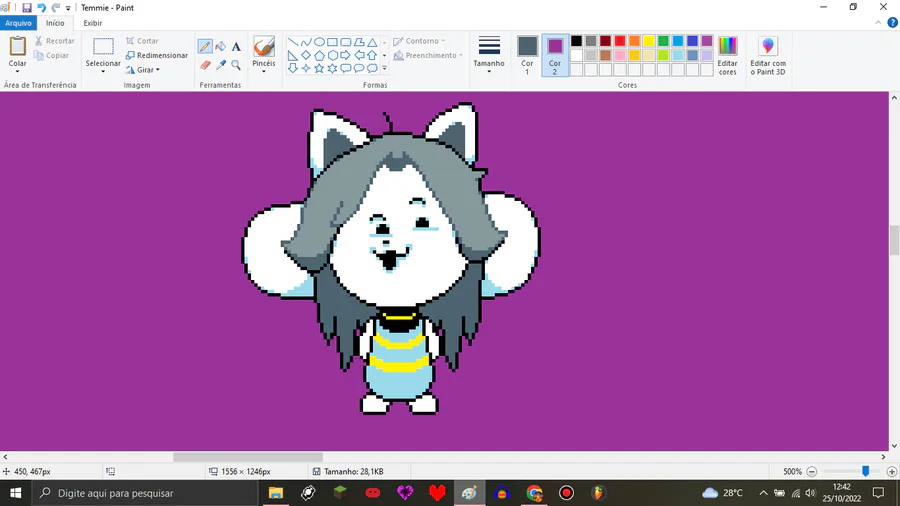Viewport: 900px width, 506px height.
Task: Click the Editar cores button
Action: (727, 55)
